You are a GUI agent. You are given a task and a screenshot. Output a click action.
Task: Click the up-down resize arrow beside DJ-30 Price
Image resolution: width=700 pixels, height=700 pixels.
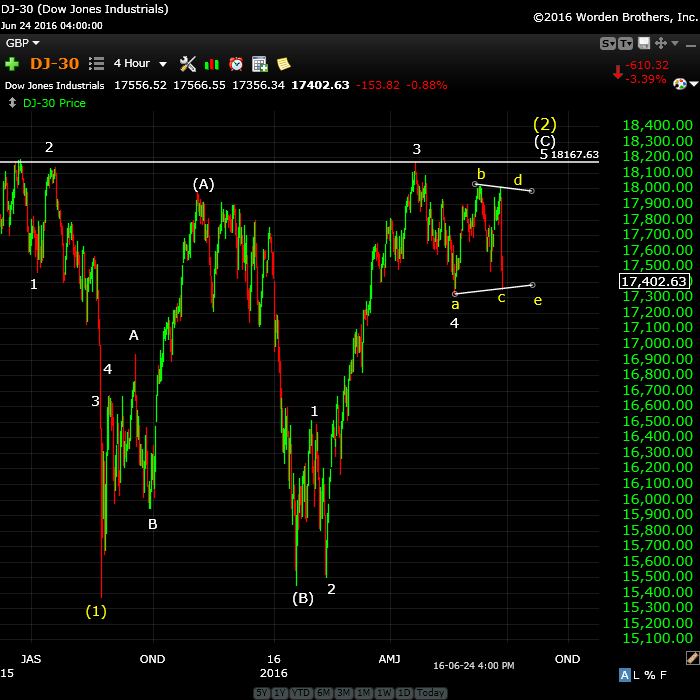(12, 103)
